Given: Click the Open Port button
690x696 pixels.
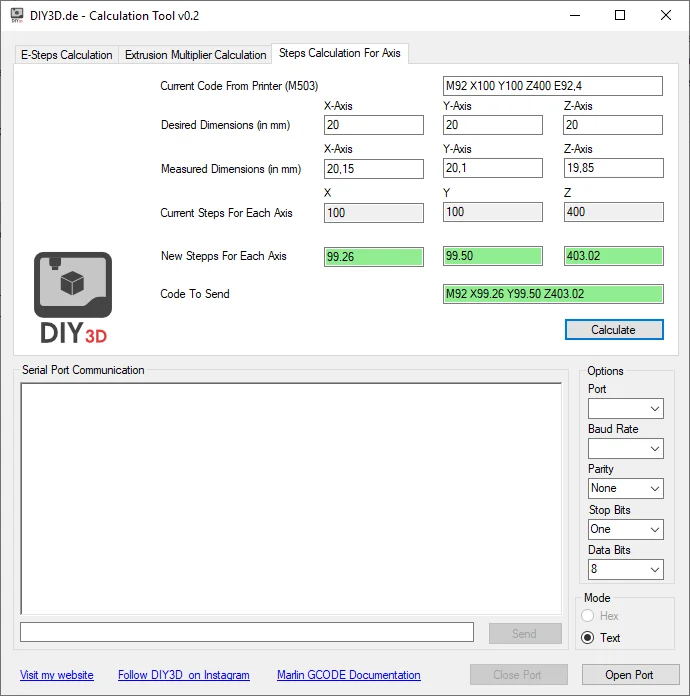Looking at the screenshot, I should coord(631,675).
